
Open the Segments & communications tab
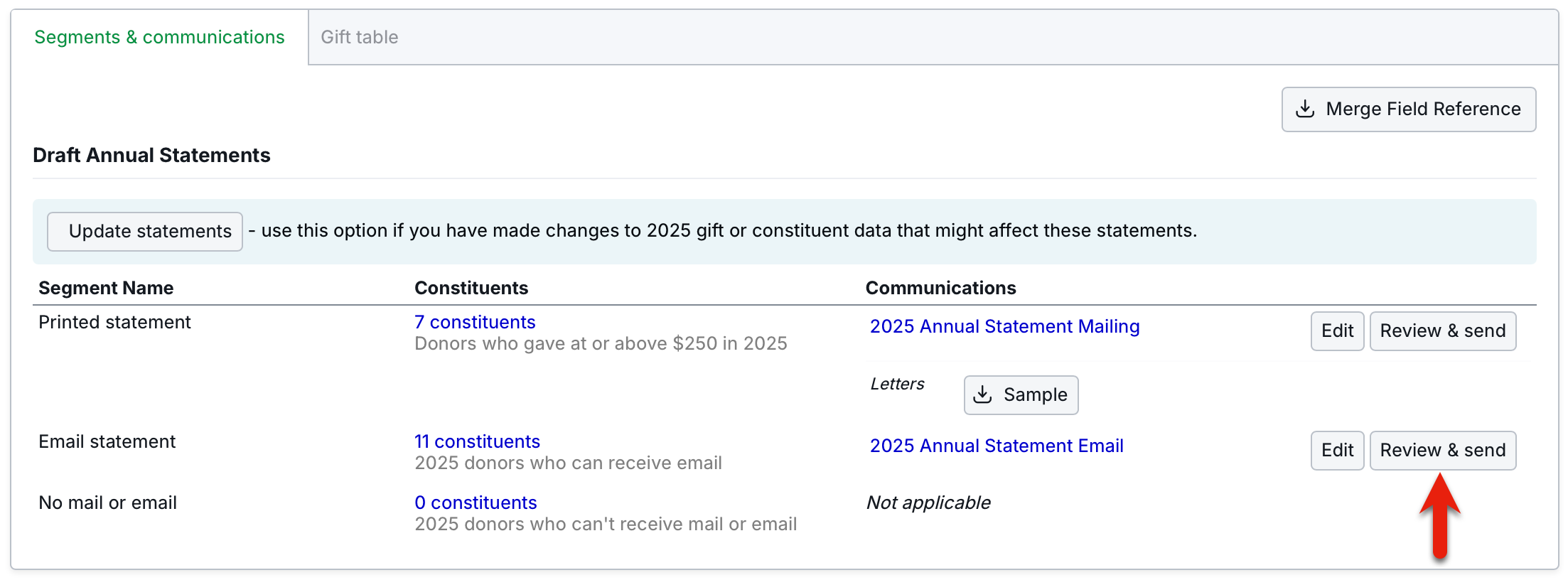159,37
